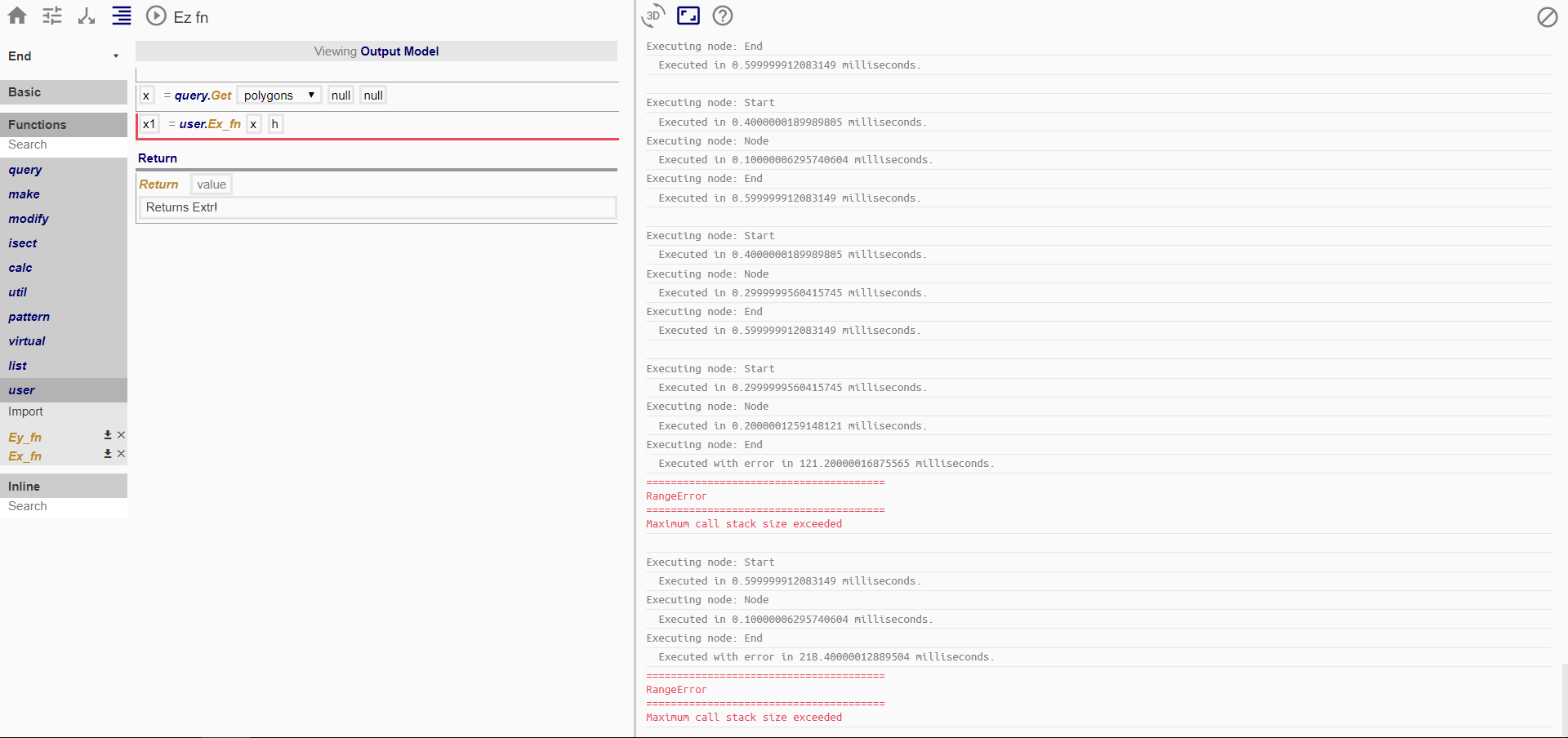Remove Ex_fn import with X
1568x738 pixels.
pos(121,454)
